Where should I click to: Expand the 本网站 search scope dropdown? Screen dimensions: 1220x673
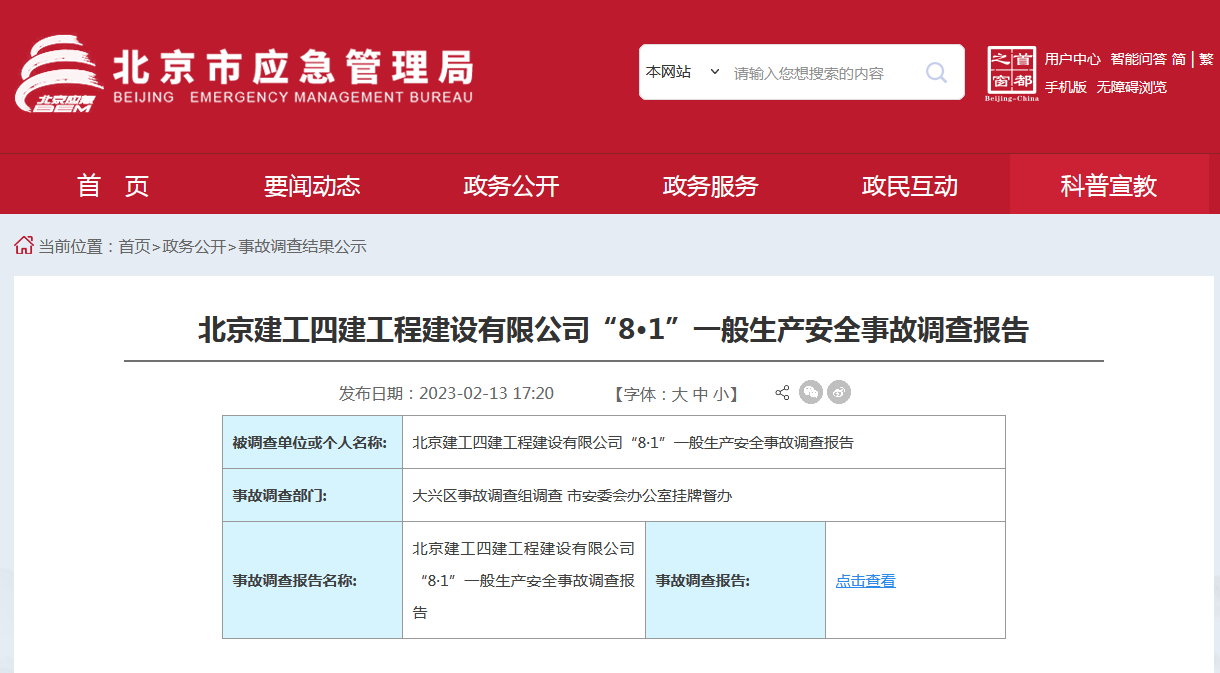(x=683, y=72)
